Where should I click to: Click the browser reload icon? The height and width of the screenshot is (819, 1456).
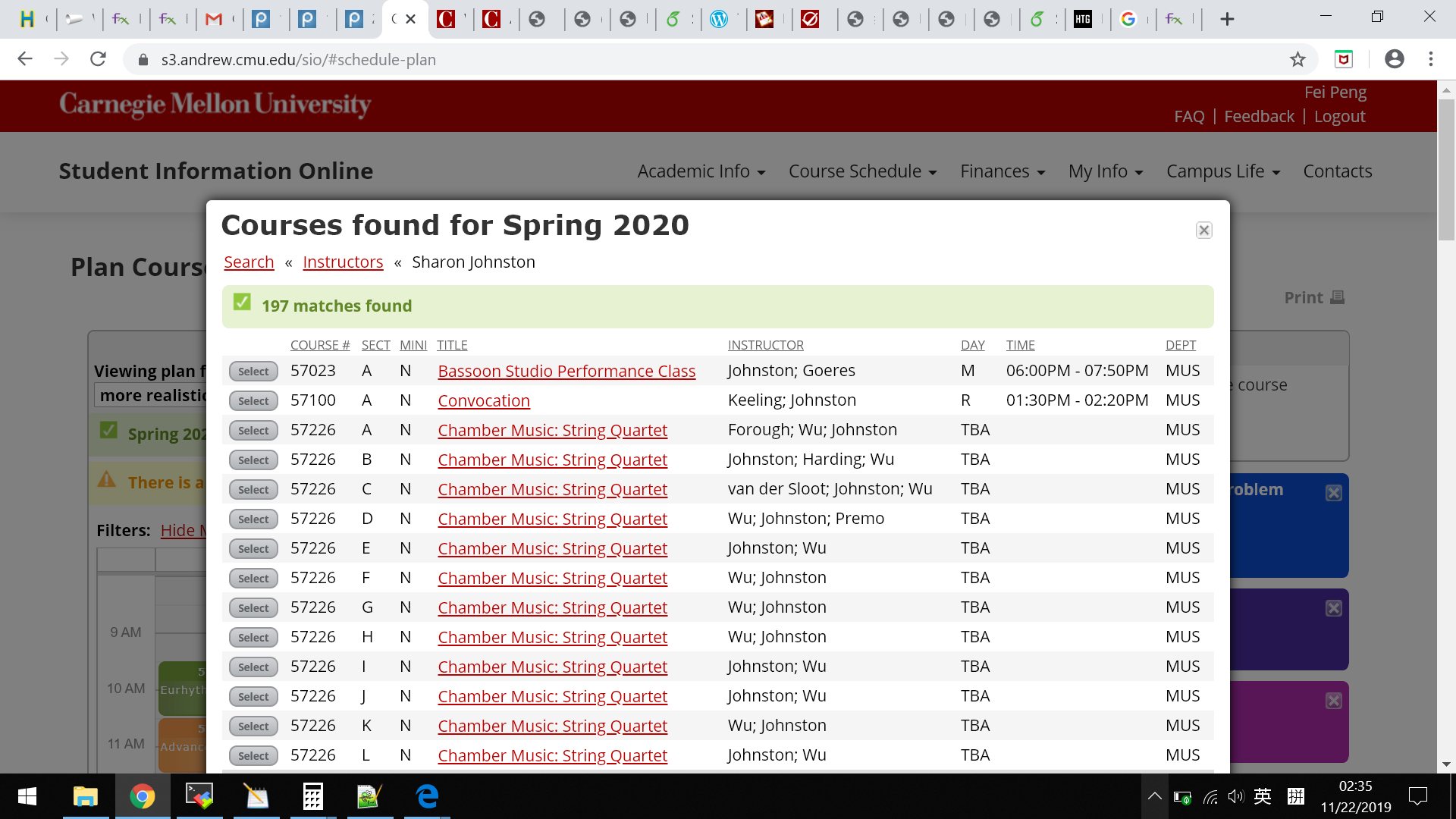98,59
